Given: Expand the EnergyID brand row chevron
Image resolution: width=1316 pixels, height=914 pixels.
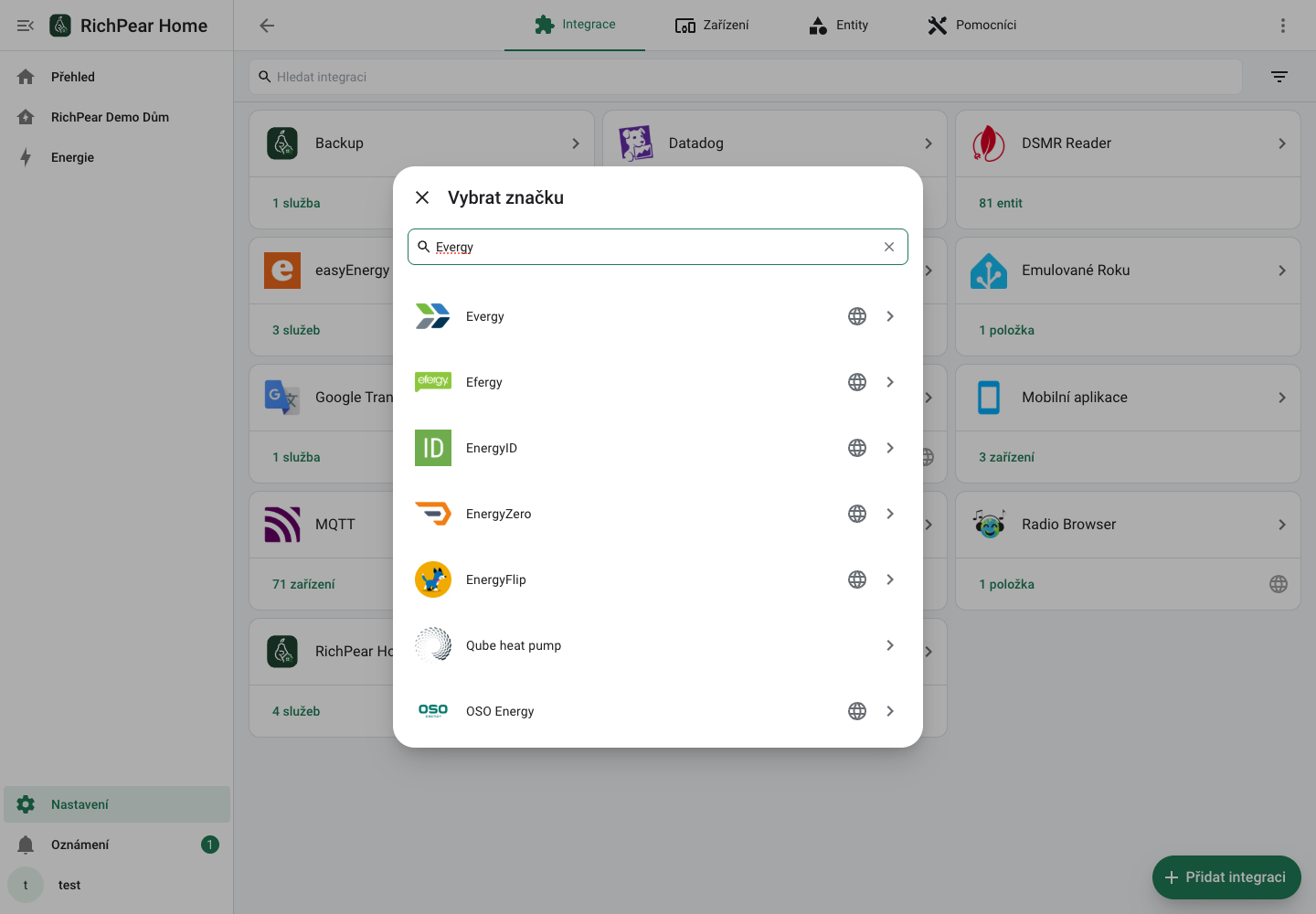Looking at the screenshot, I should click(890, 448).
